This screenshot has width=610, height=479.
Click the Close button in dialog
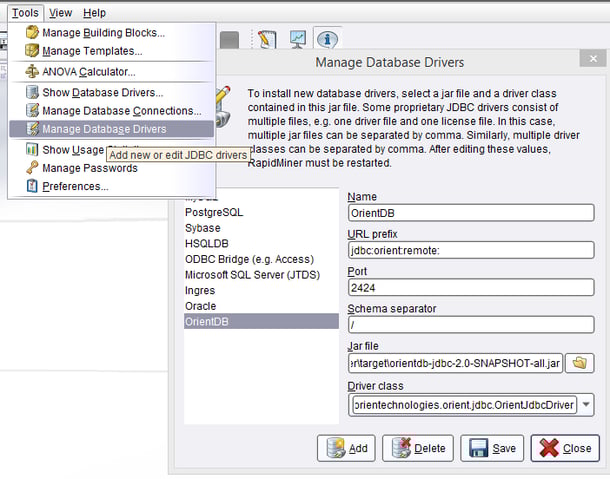[565, 448]
